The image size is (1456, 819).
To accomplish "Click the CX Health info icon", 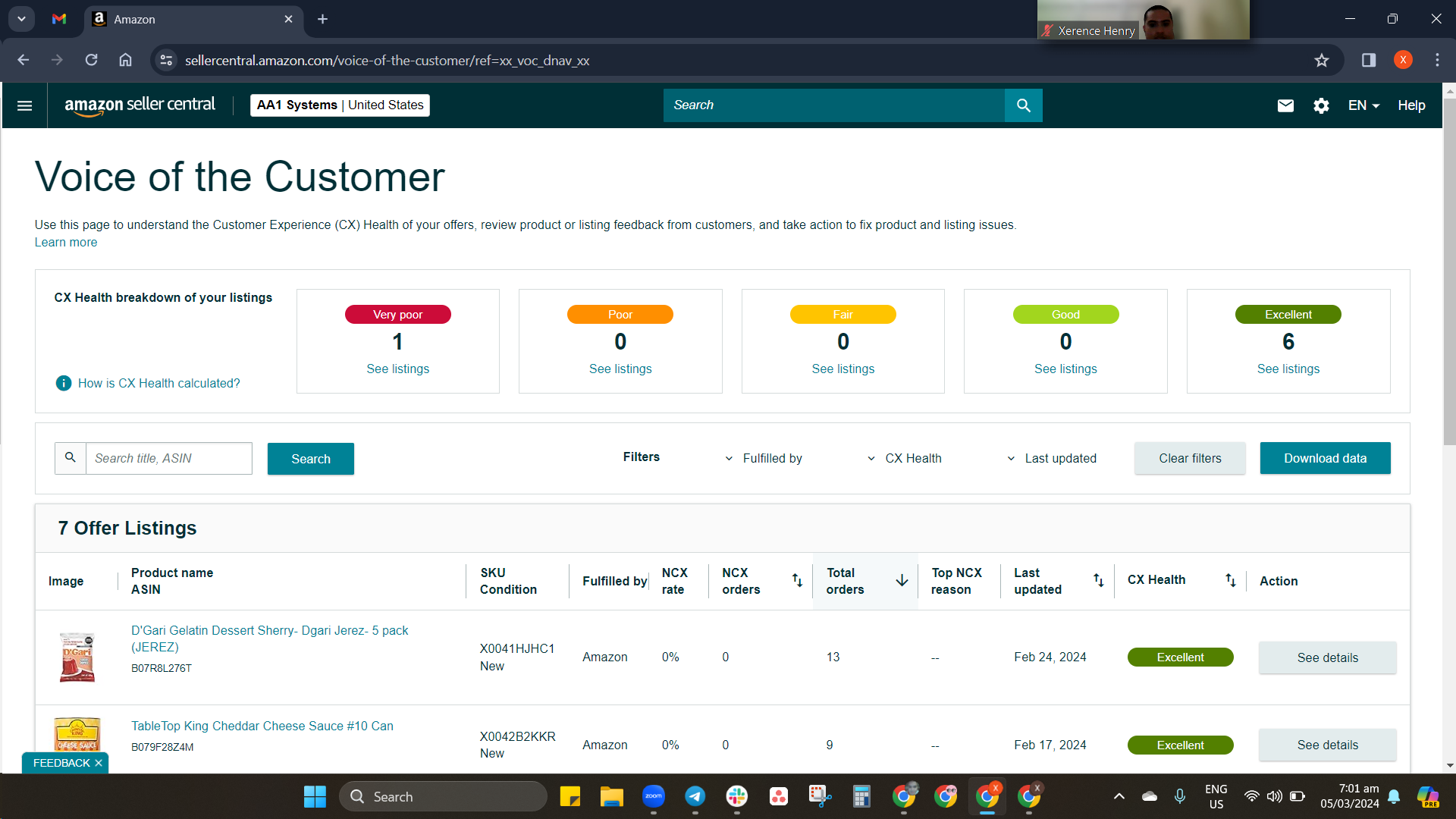I will [x=64, y=384].
